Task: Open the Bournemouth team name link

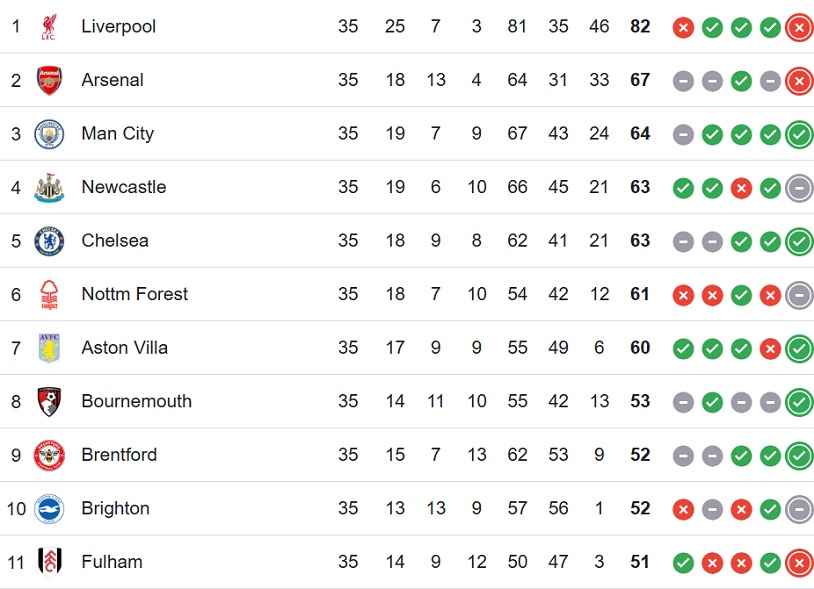Action: click(137, 401)
